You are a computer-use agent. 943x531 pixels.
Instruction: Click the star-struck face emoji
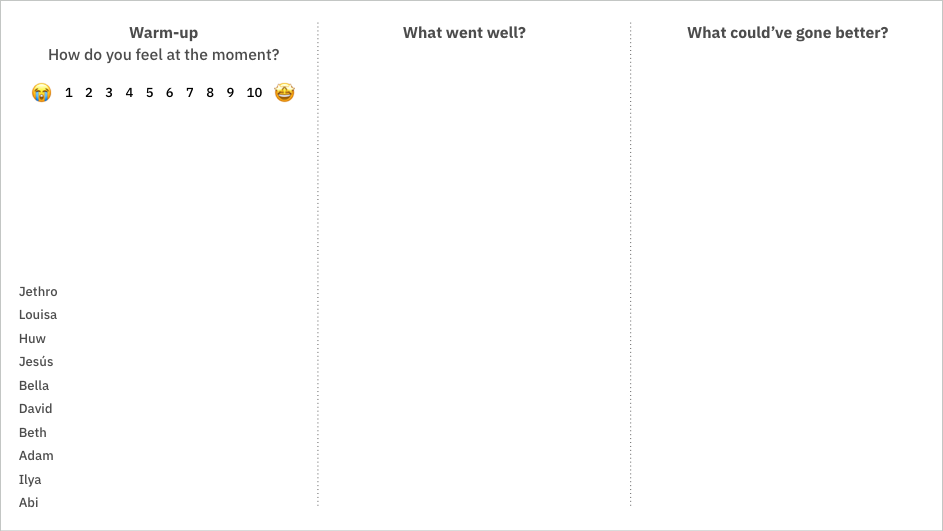pyautogui.click(x=284, y=93)
